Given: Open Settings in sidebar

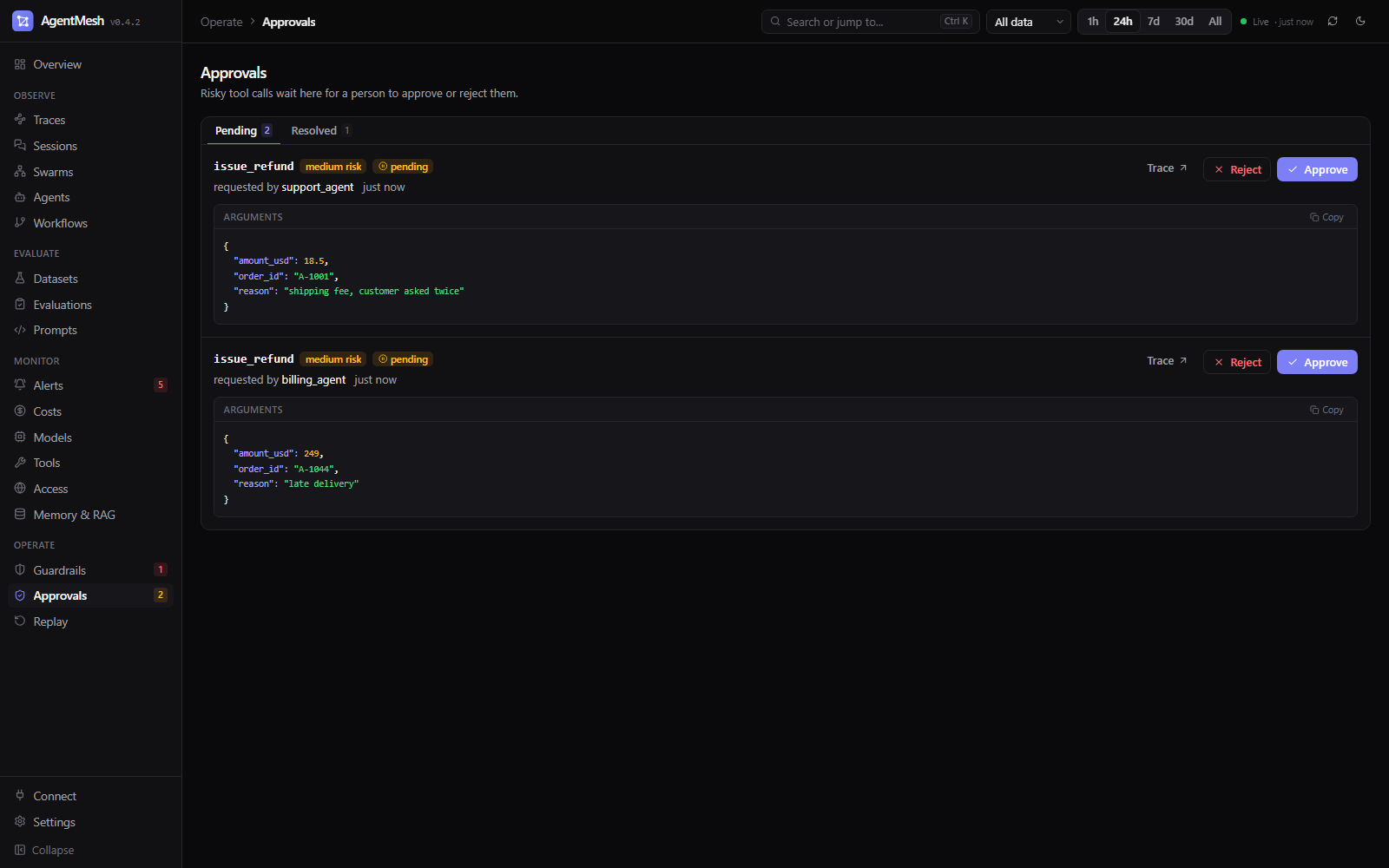Looking at the screenshot, I should click(90, 822).
